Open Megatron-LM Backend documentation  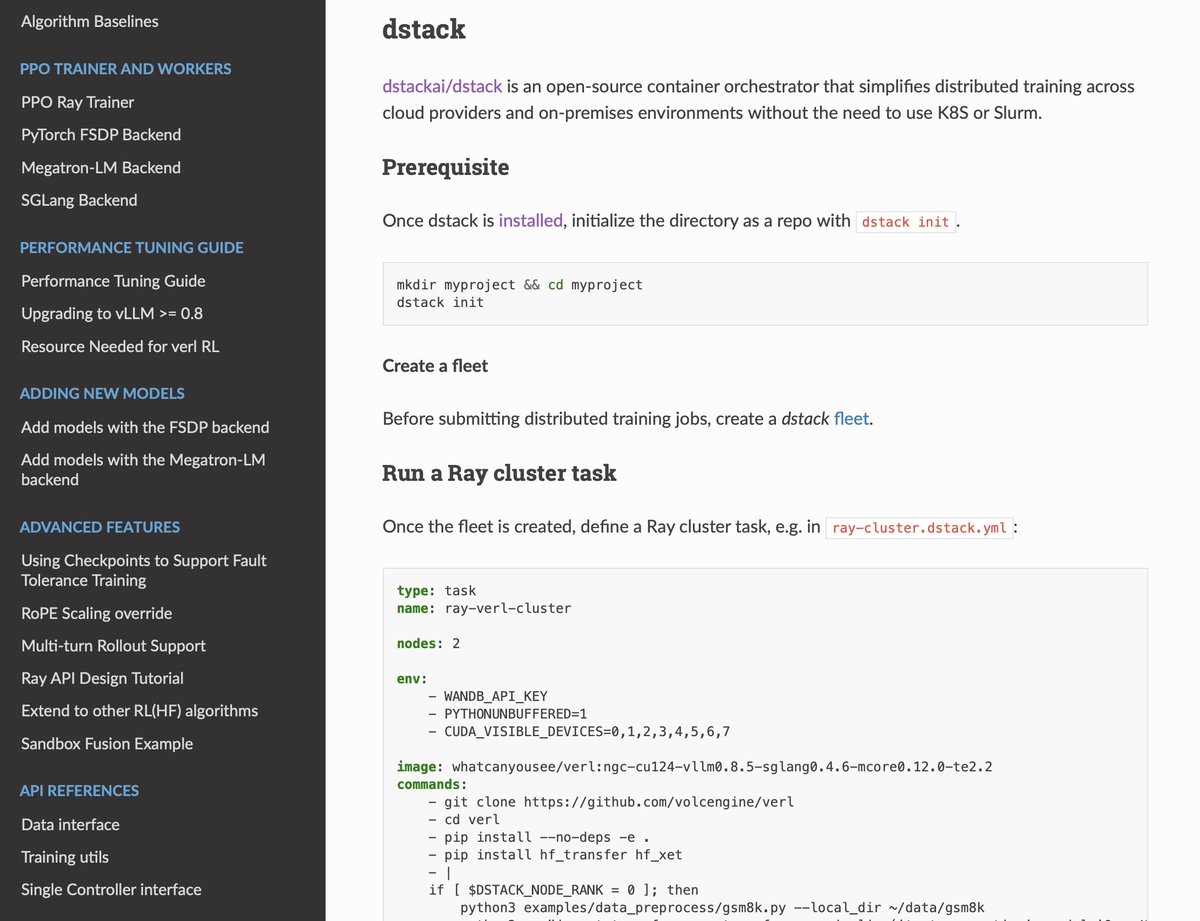(x=101, y=167)
